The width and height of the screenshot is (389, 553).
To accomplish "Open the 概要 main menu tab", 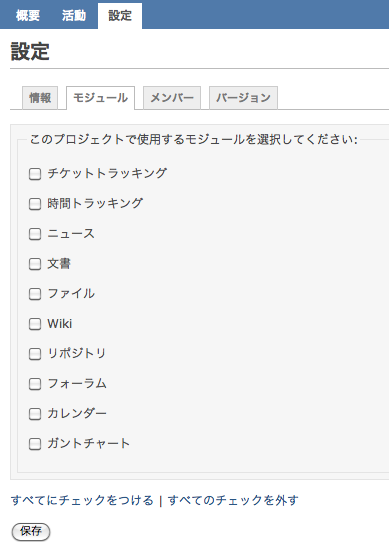I will tap(28, 16).
